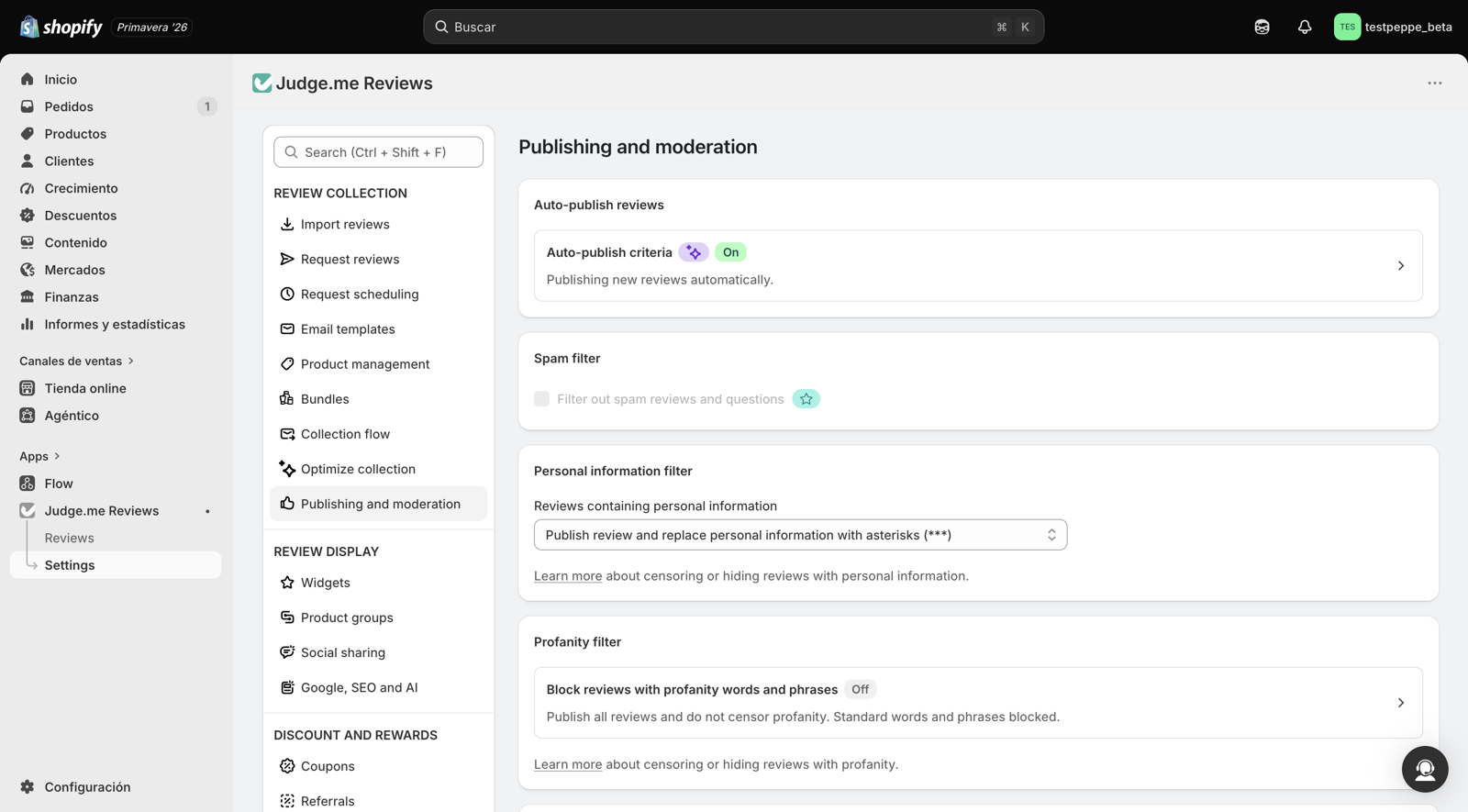Click the Import reviews download icon
This screenshot has height=812, width=1468.
coord(287,224)
